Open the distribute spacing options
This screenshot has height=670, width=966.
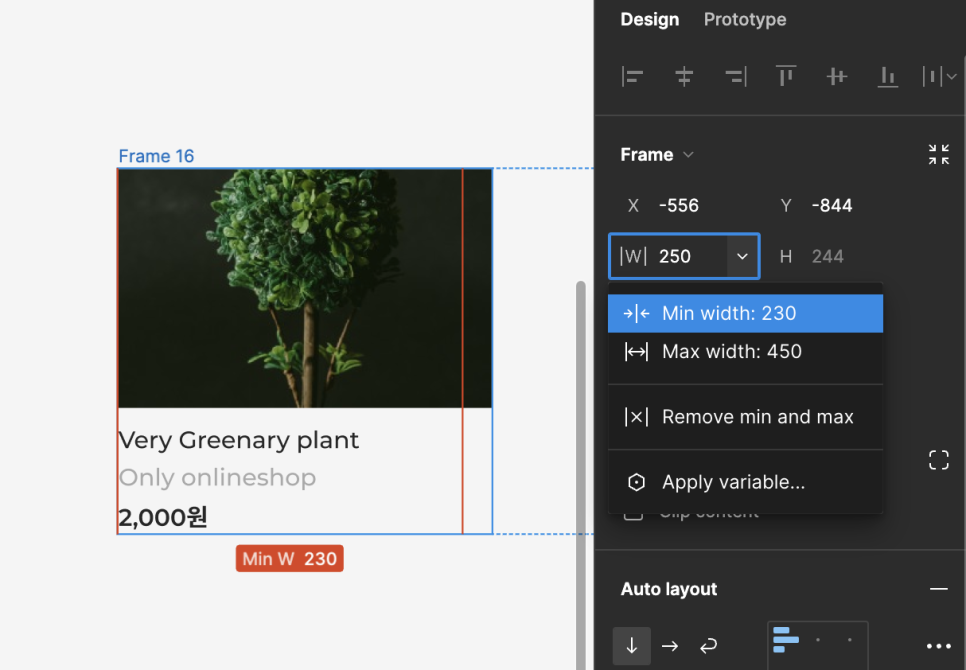pyautogui.click(x=939, y=76)
